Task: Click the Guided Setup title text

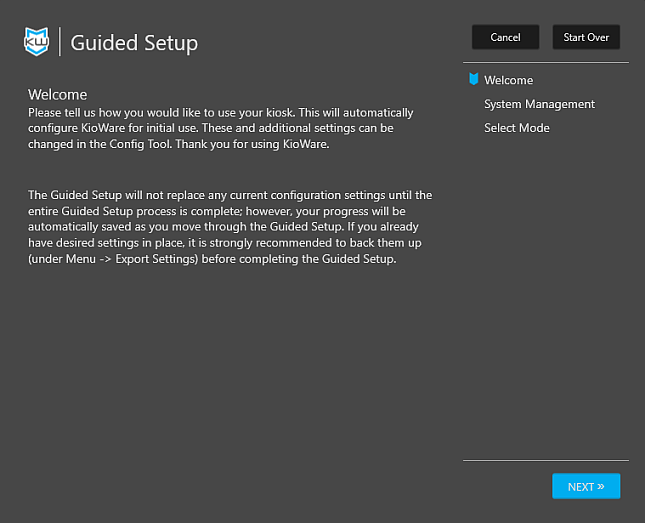Action: 134,43
